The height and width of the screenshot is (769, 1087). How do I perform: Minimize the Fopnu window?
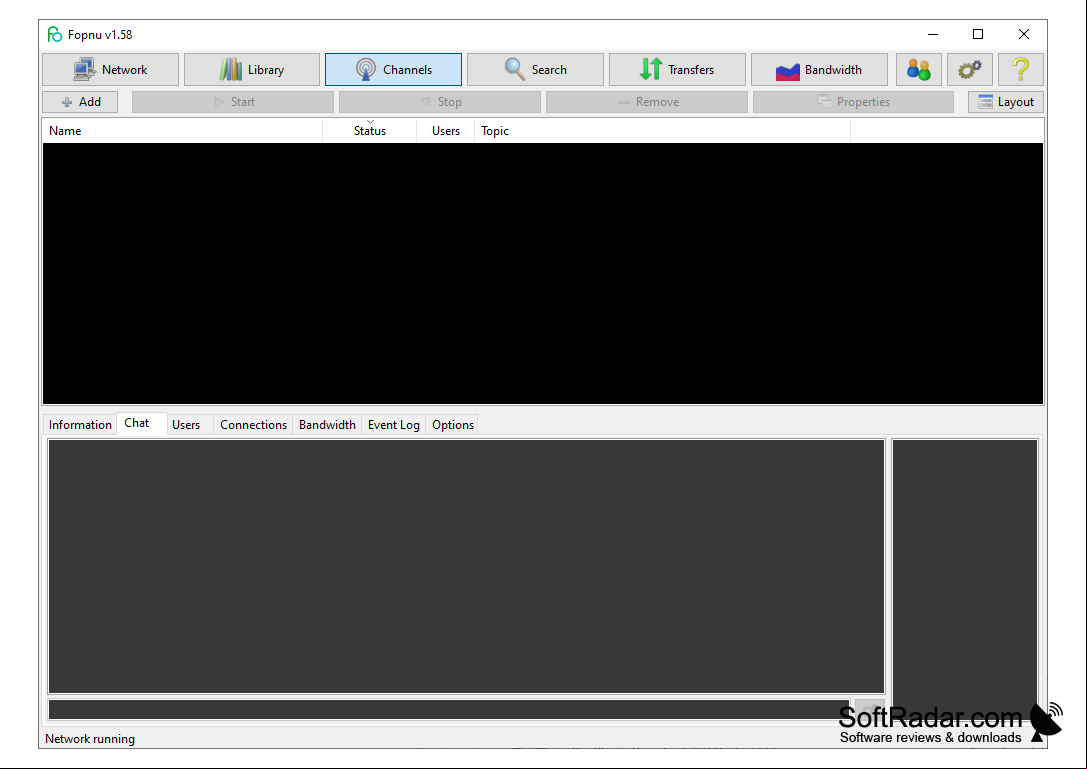(933, 34)
